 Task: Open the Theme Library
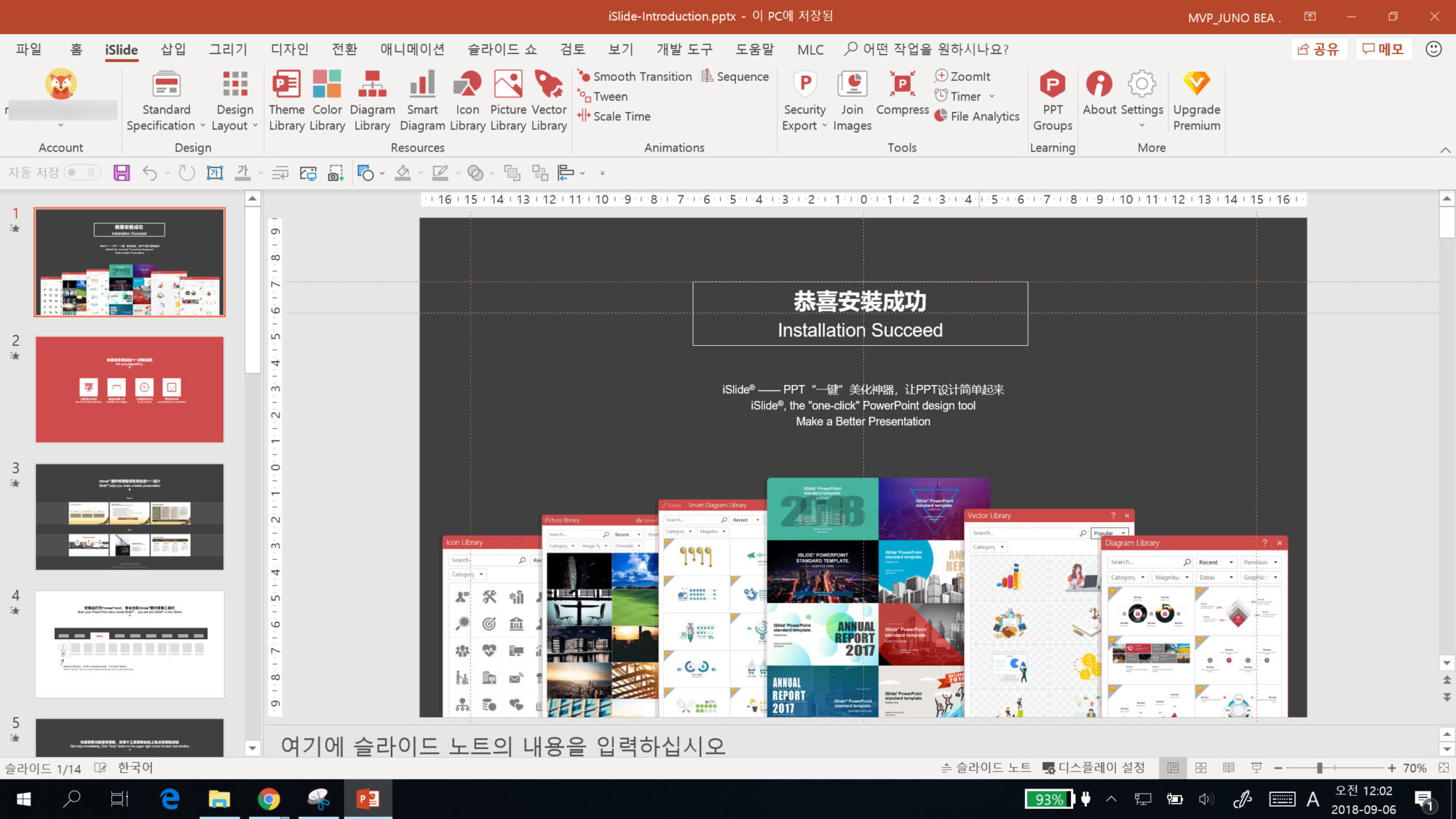286,101
